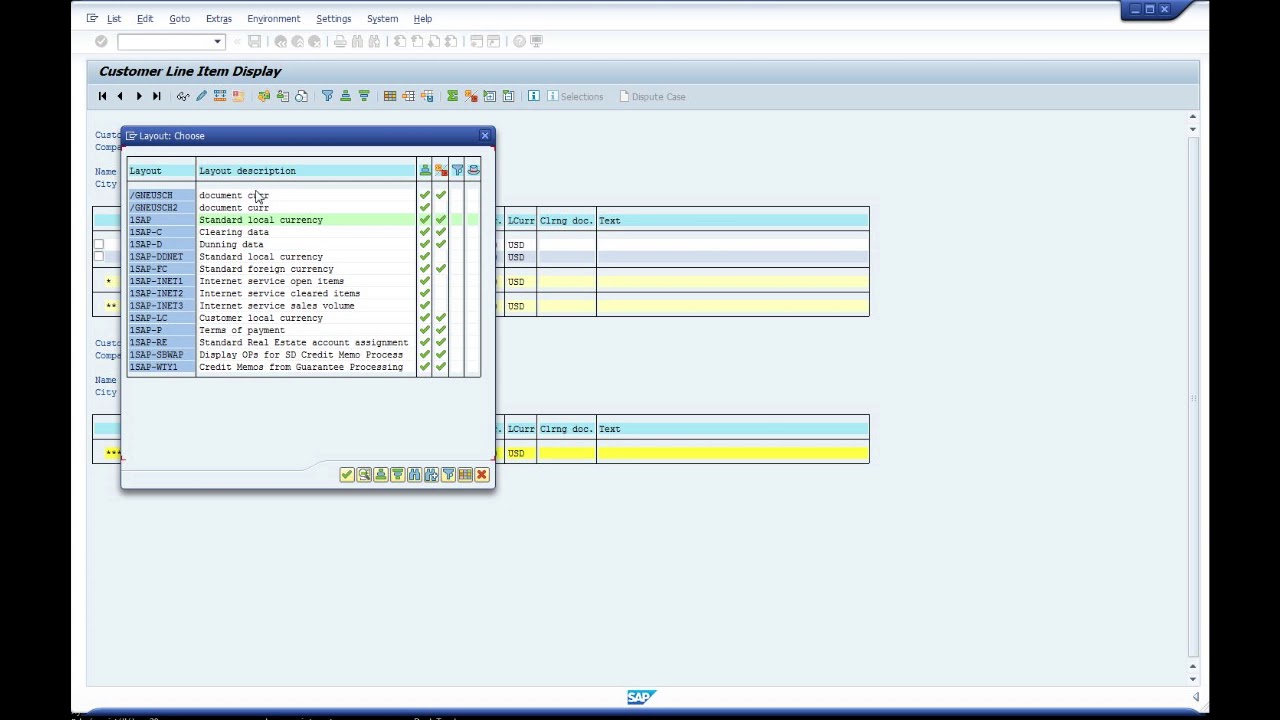Viewport: 1280px width, 720px height.
Task: Click the Select Layout toolbar icon
Action: click(408, 96)
